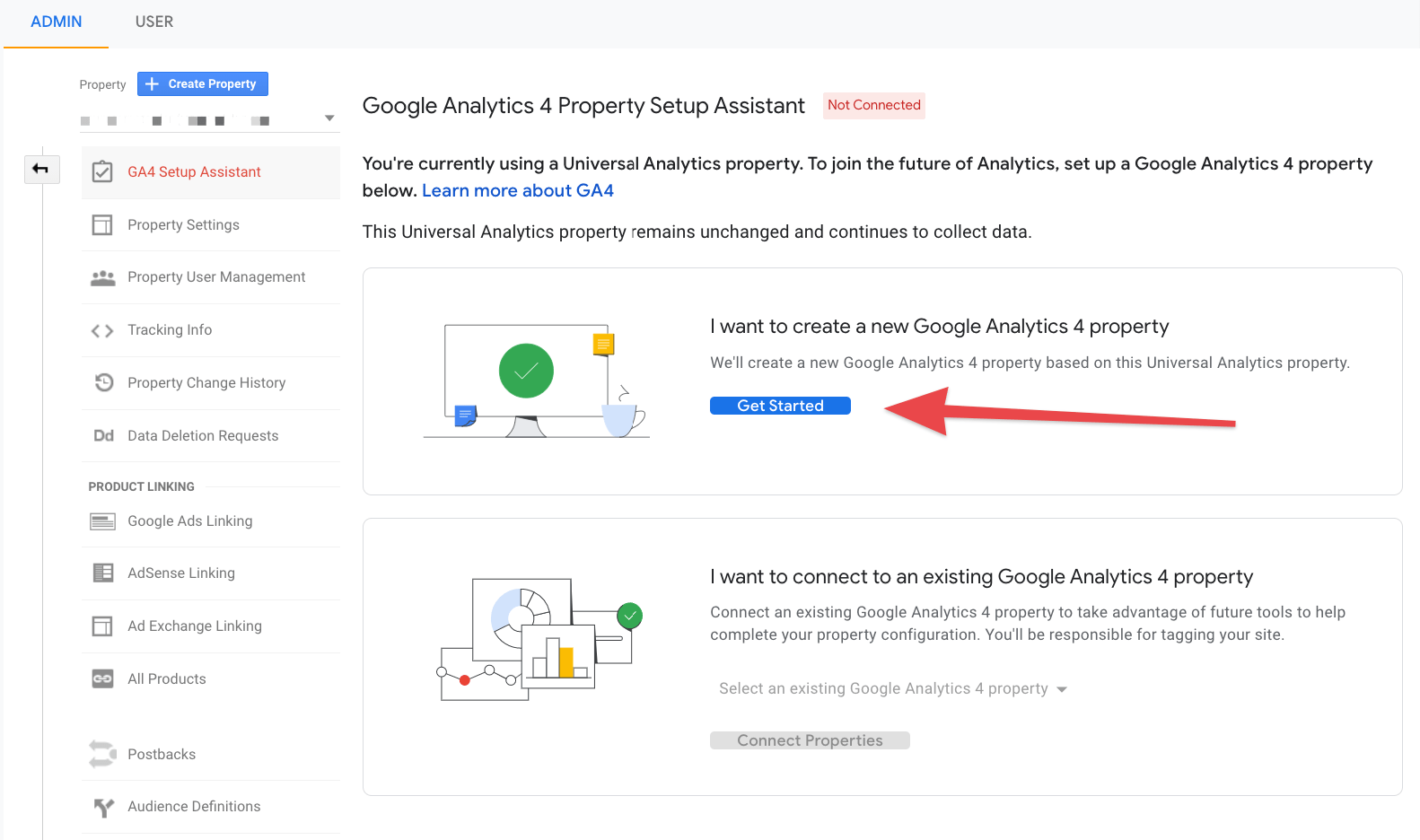The image size is (1420, 840).
Task: Select the ADMIN tab
Action: (x=57, y=22)
